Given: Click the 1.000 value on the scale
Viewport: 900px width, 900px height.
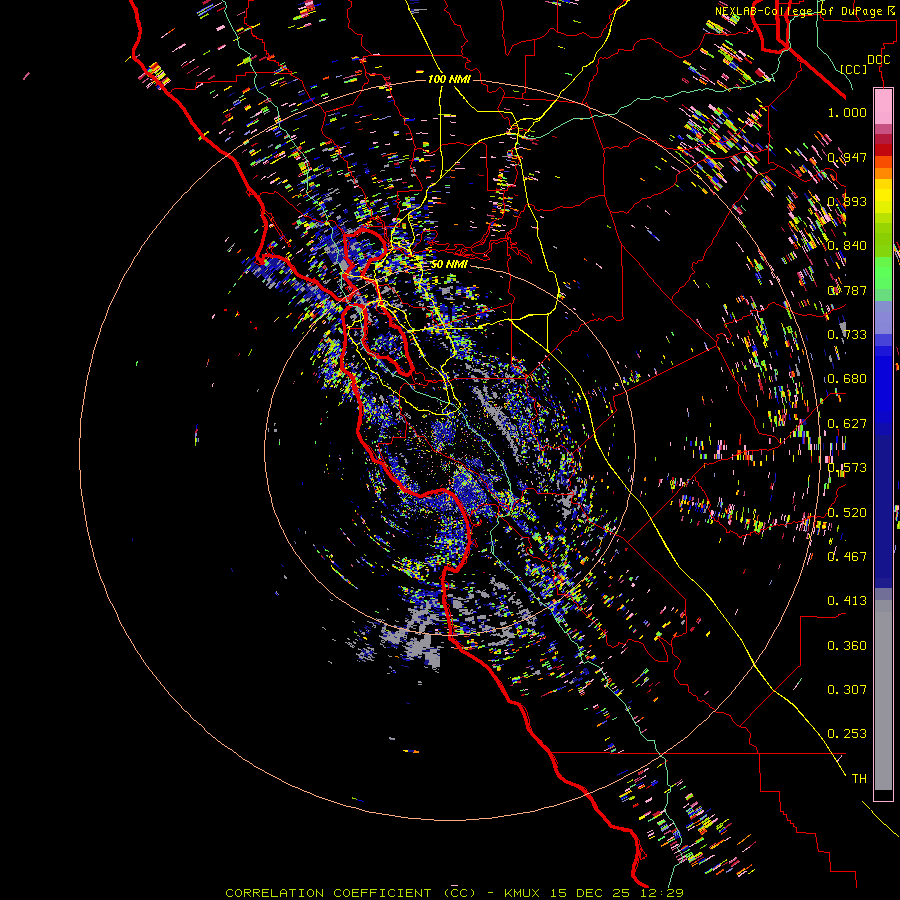Looking at the screenshot, I should click(x=847, y=112).
